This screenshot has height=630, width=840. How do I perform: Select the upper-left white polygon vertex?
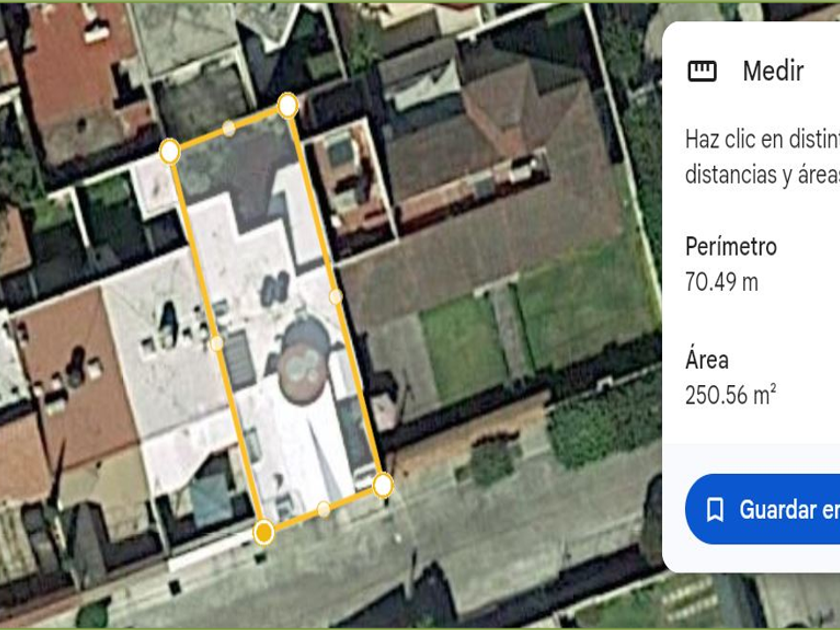pos(169,152)
